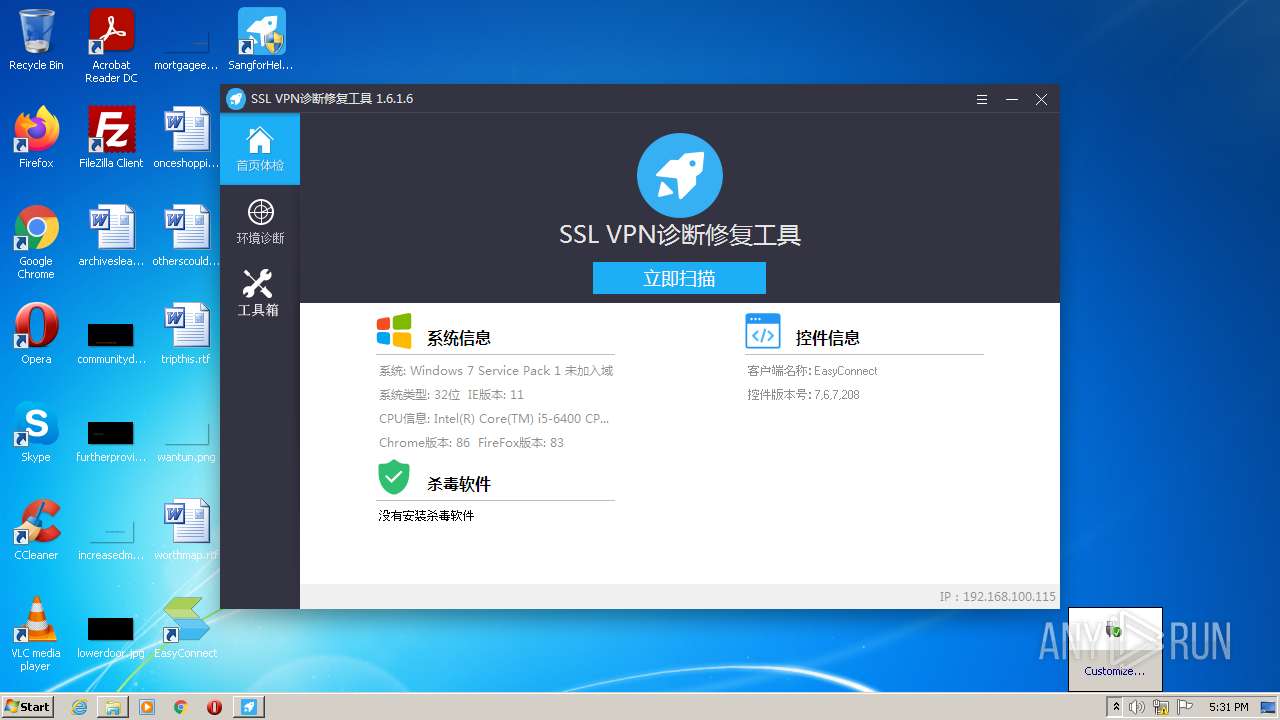Screen dimensions: 1280x720
Task: Close the SSL VPN tool window
Action: (x=1041, y=99)
